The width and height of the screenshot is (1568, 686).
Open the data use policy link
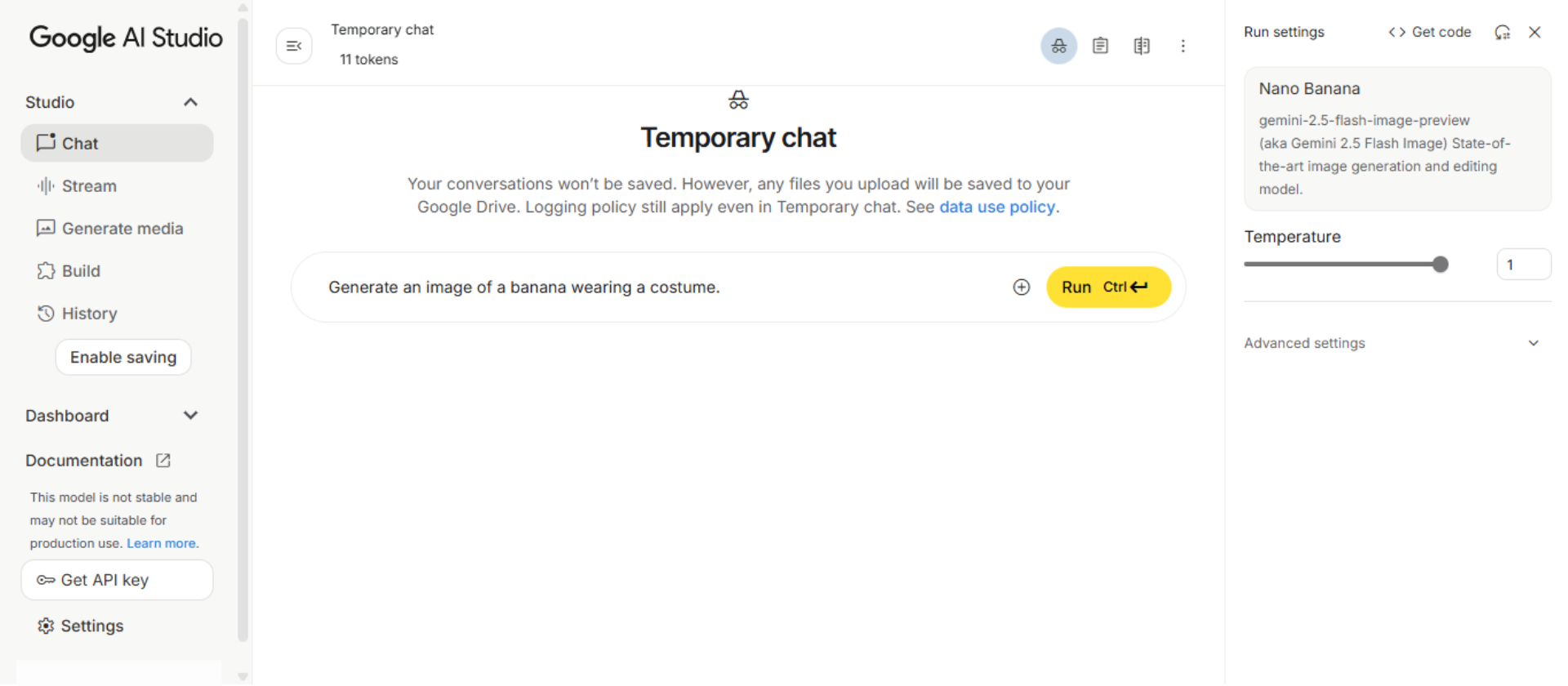(x=996, y=207)
